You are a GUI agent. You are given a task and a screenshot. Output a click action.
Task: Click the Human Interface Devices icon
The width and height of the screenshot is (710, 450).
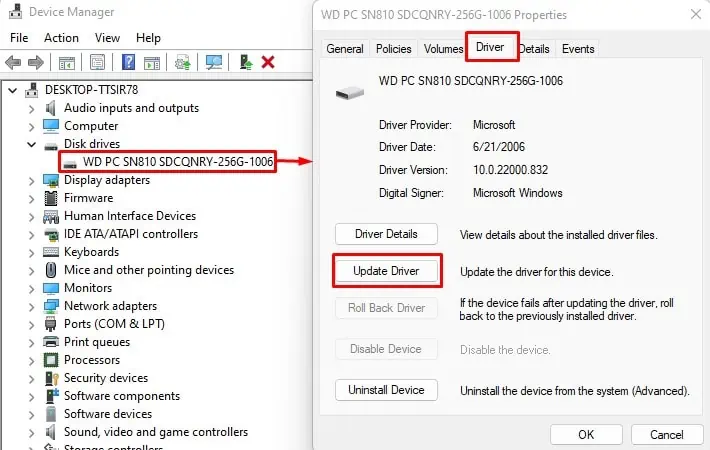click(x=51, y=216)
